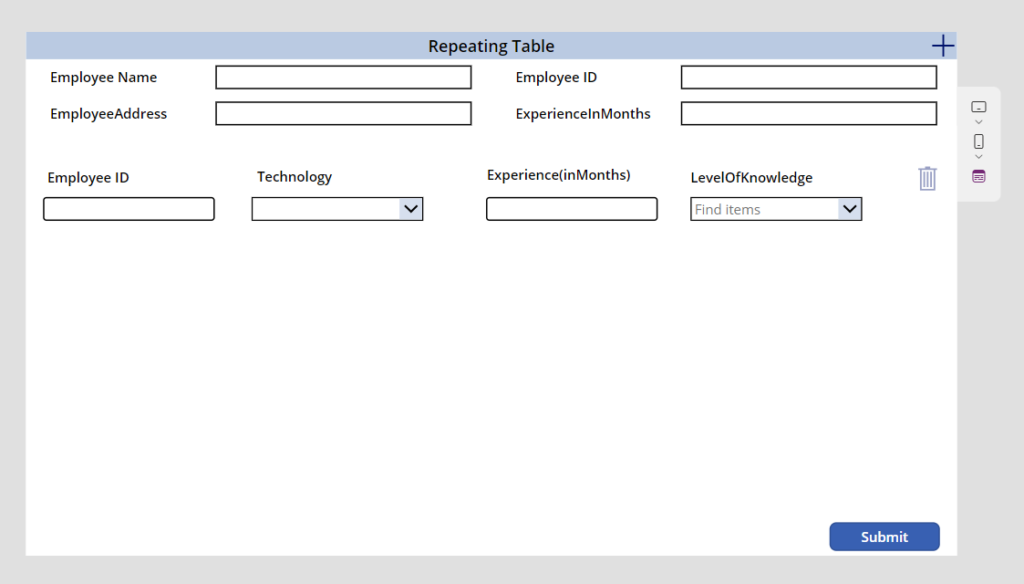
Task: Select the Repeating Table title bar
Action: tap(491, 45)
